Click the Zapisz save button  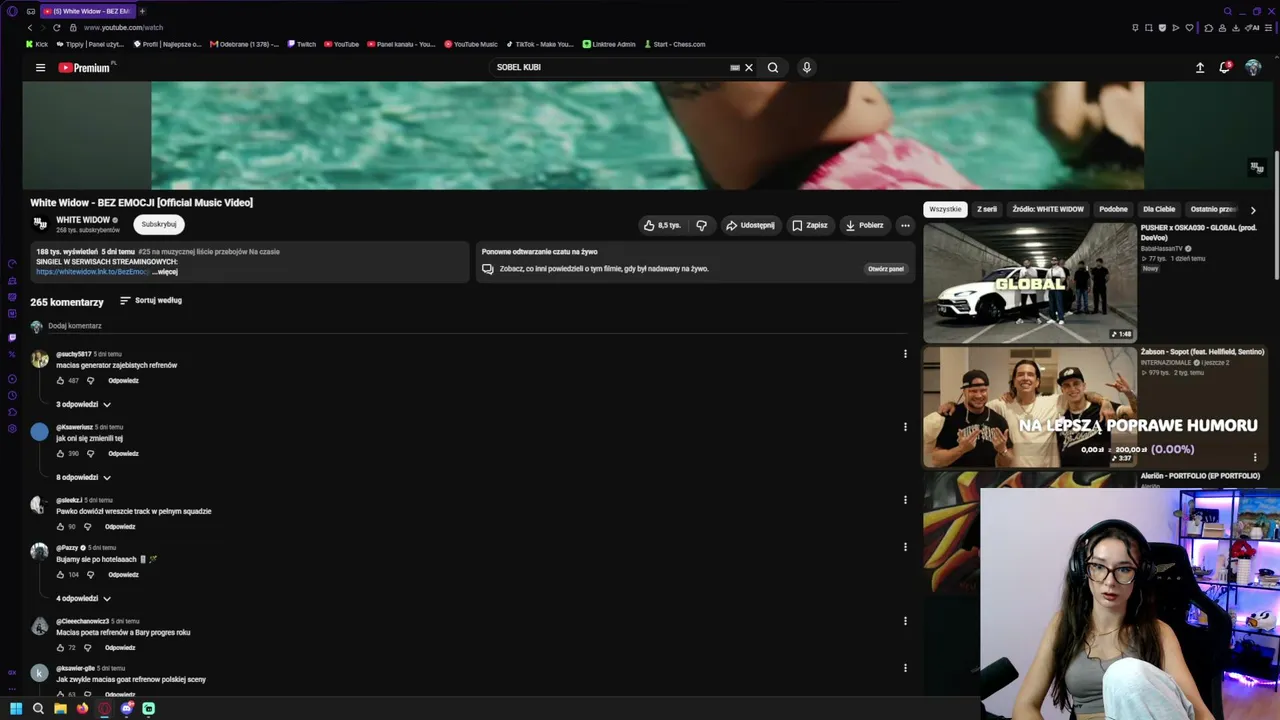point(810,225)
